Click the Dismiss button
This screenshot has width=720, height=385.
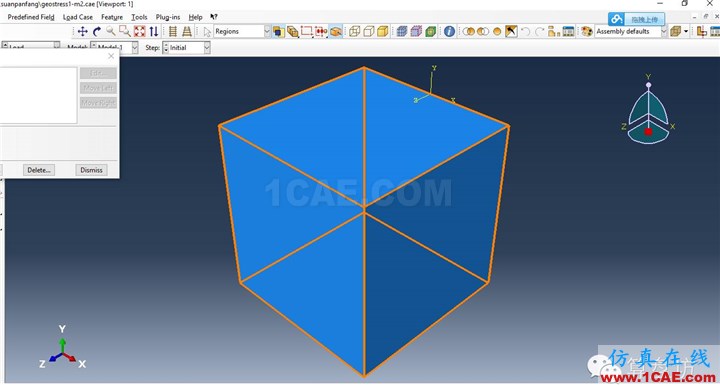pos(91,170)
